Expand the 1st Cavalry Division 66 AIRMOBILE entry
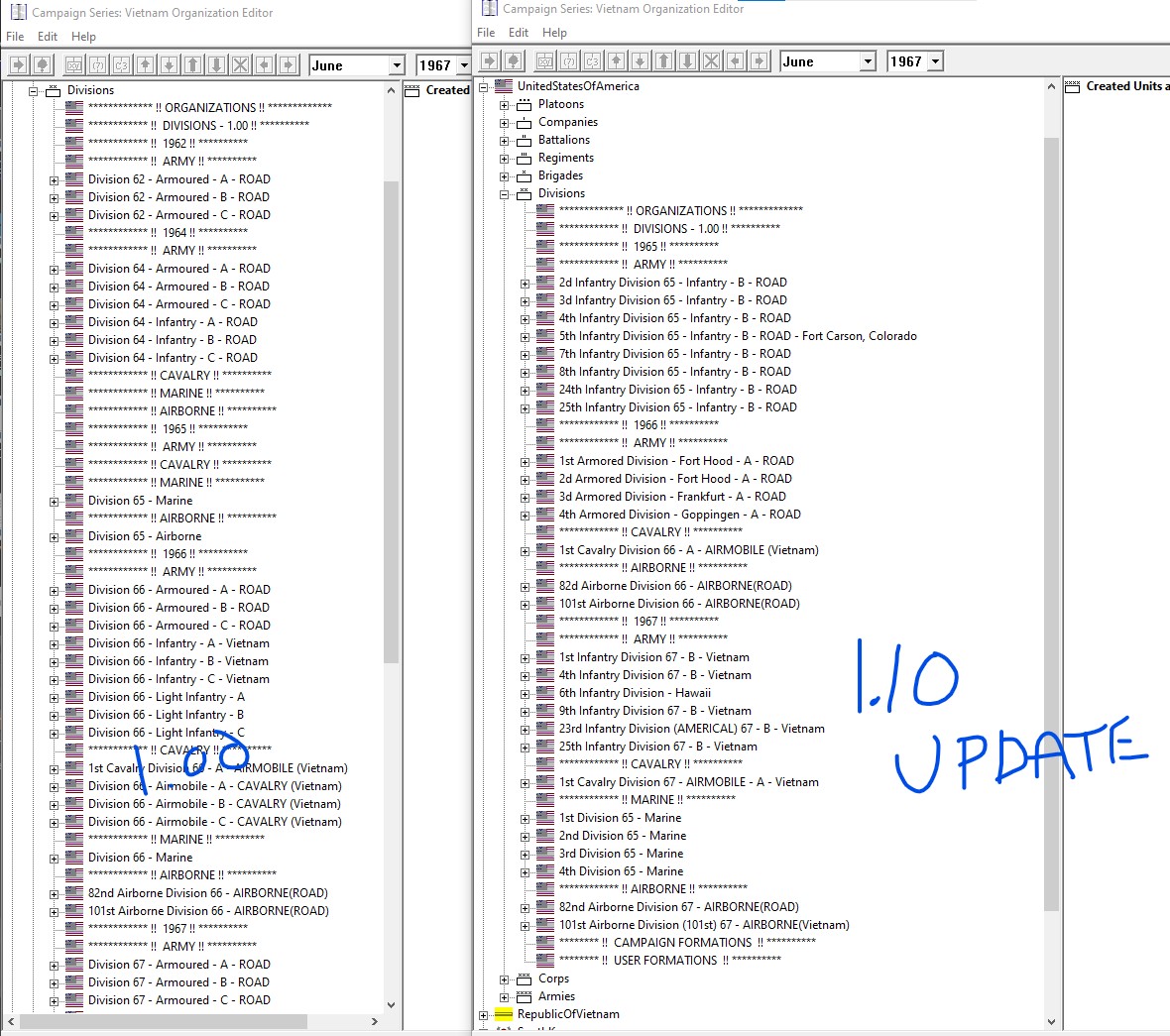 525,549
